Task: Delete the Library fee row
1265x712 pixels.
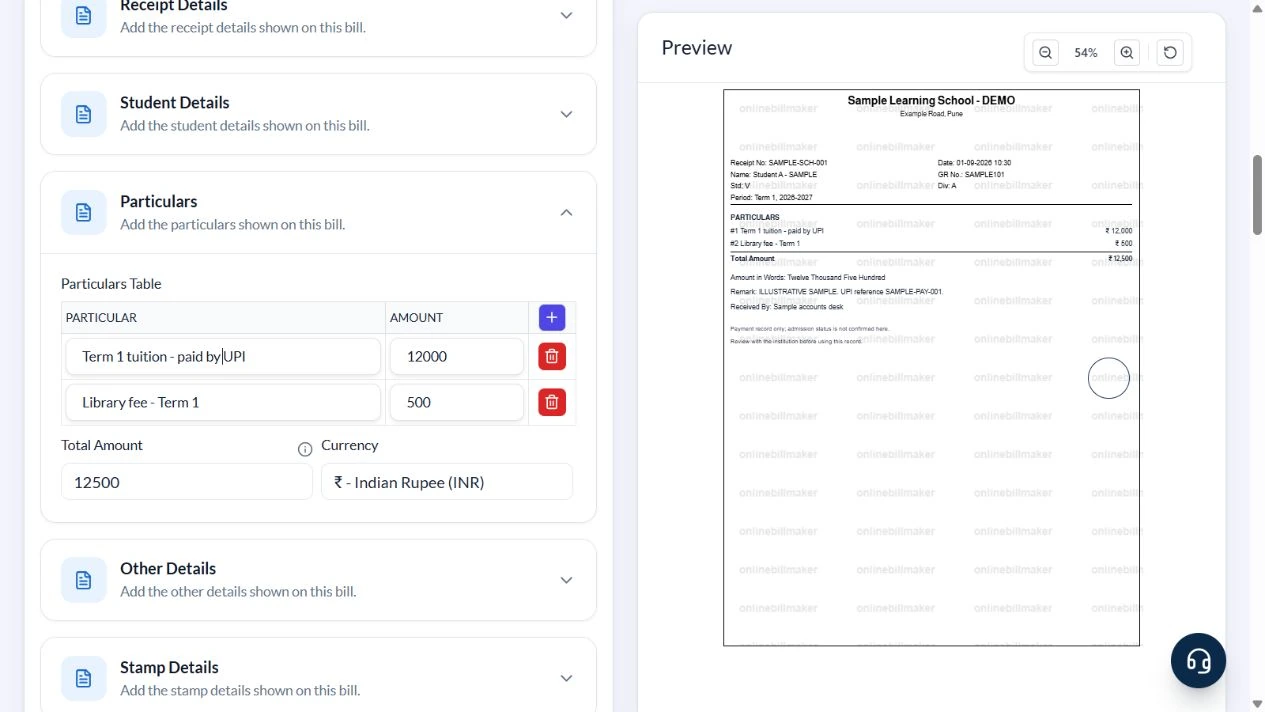Action: pos(551,402)
